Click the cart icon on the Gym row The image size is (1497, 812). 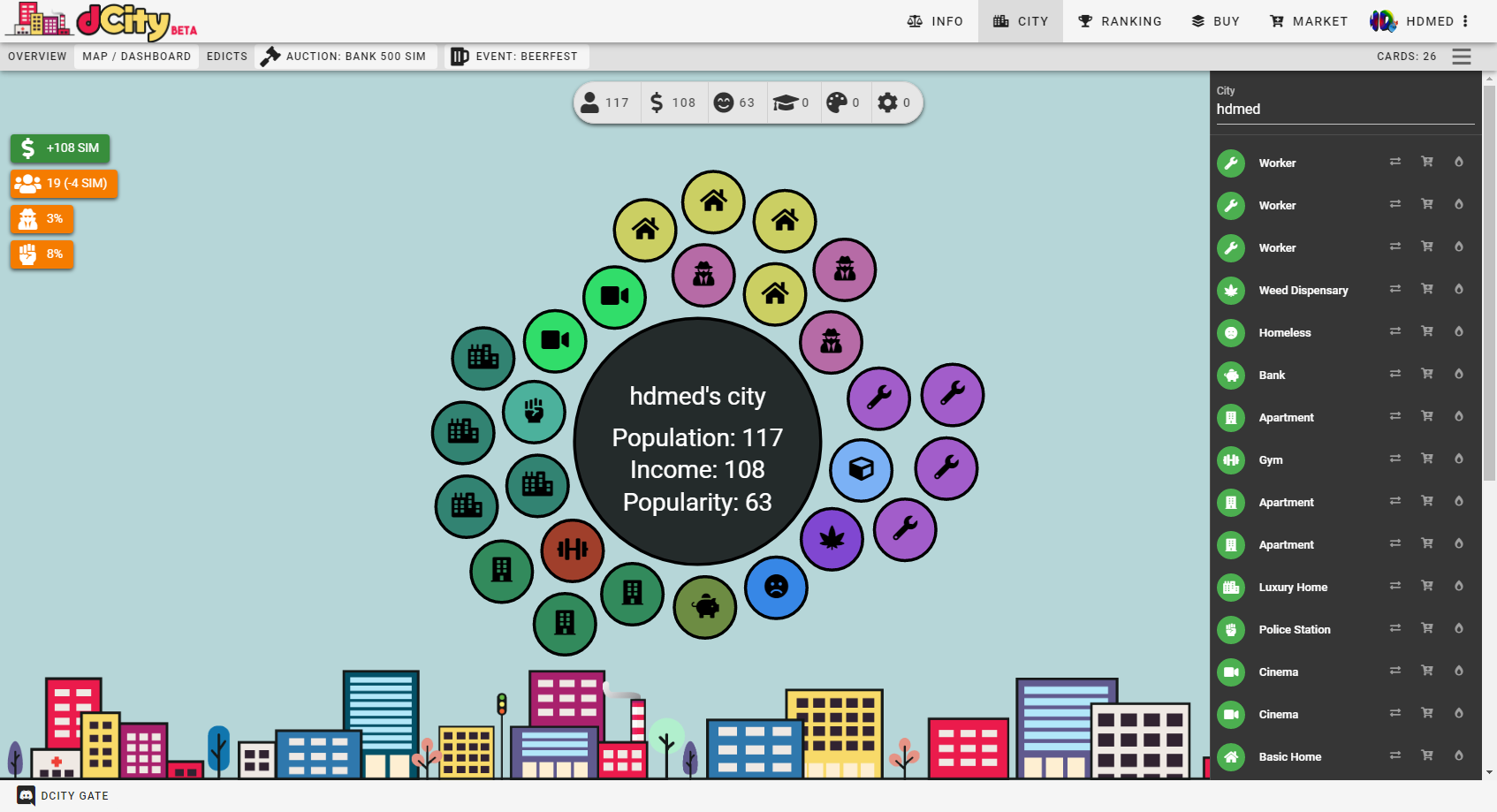(1427, 459)
